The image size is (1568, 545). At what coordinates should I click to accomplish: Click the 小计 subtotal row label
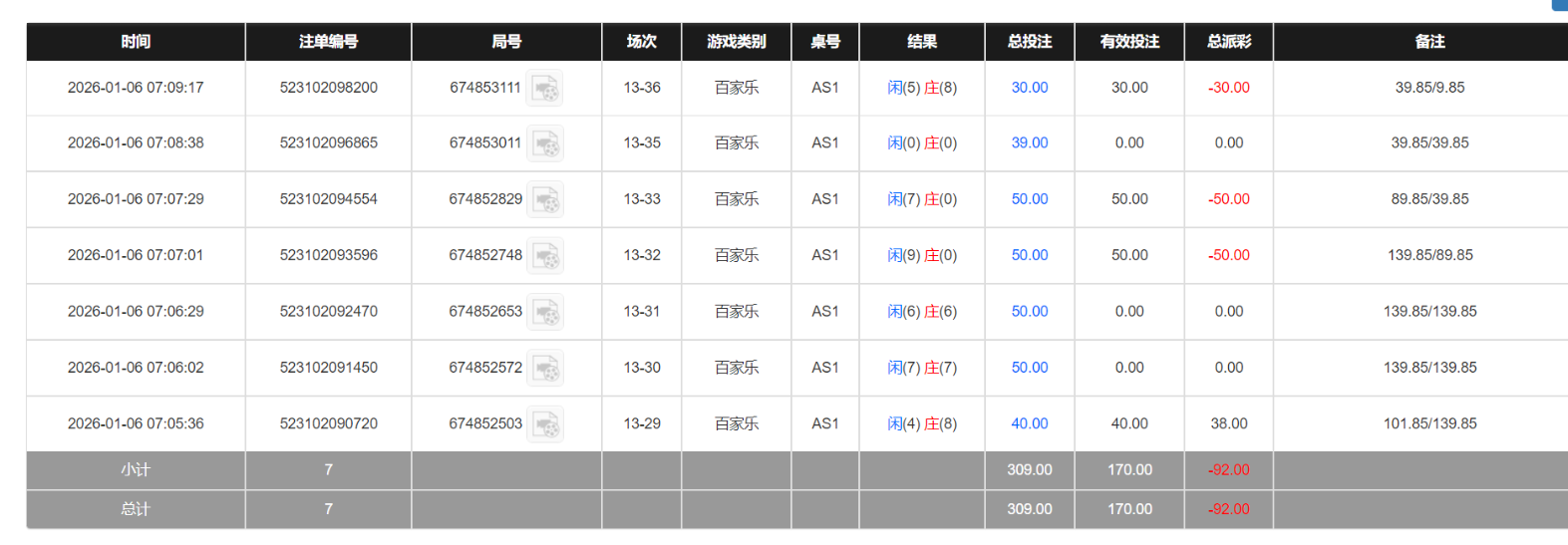click(136, 470)
